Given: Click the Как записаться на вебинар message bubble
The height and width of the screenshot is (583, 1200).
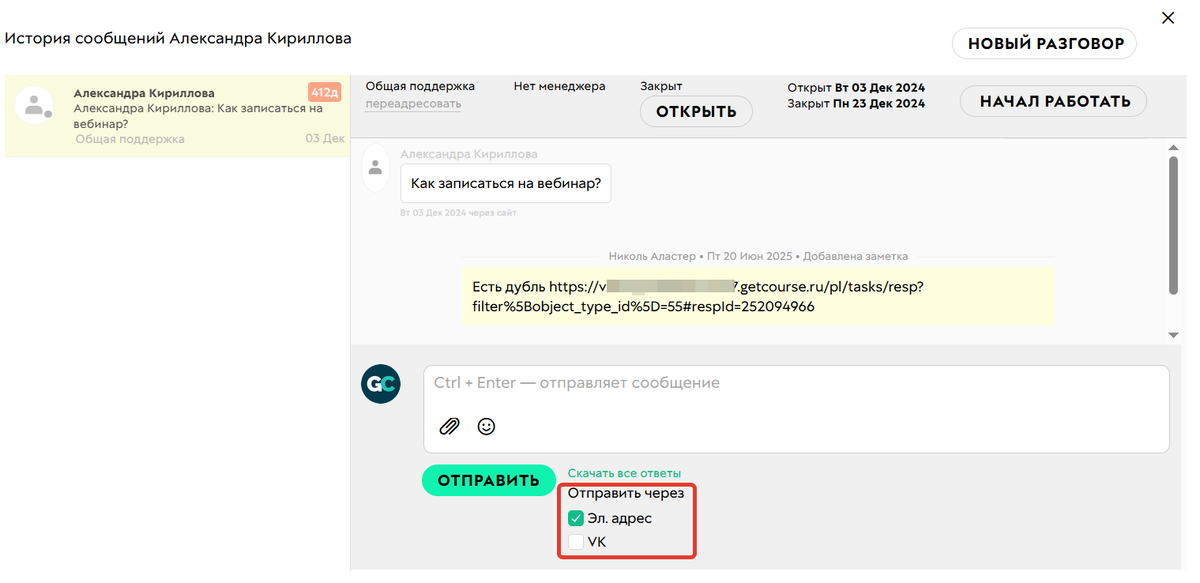Looking at the screenshot, I should 506,185.
